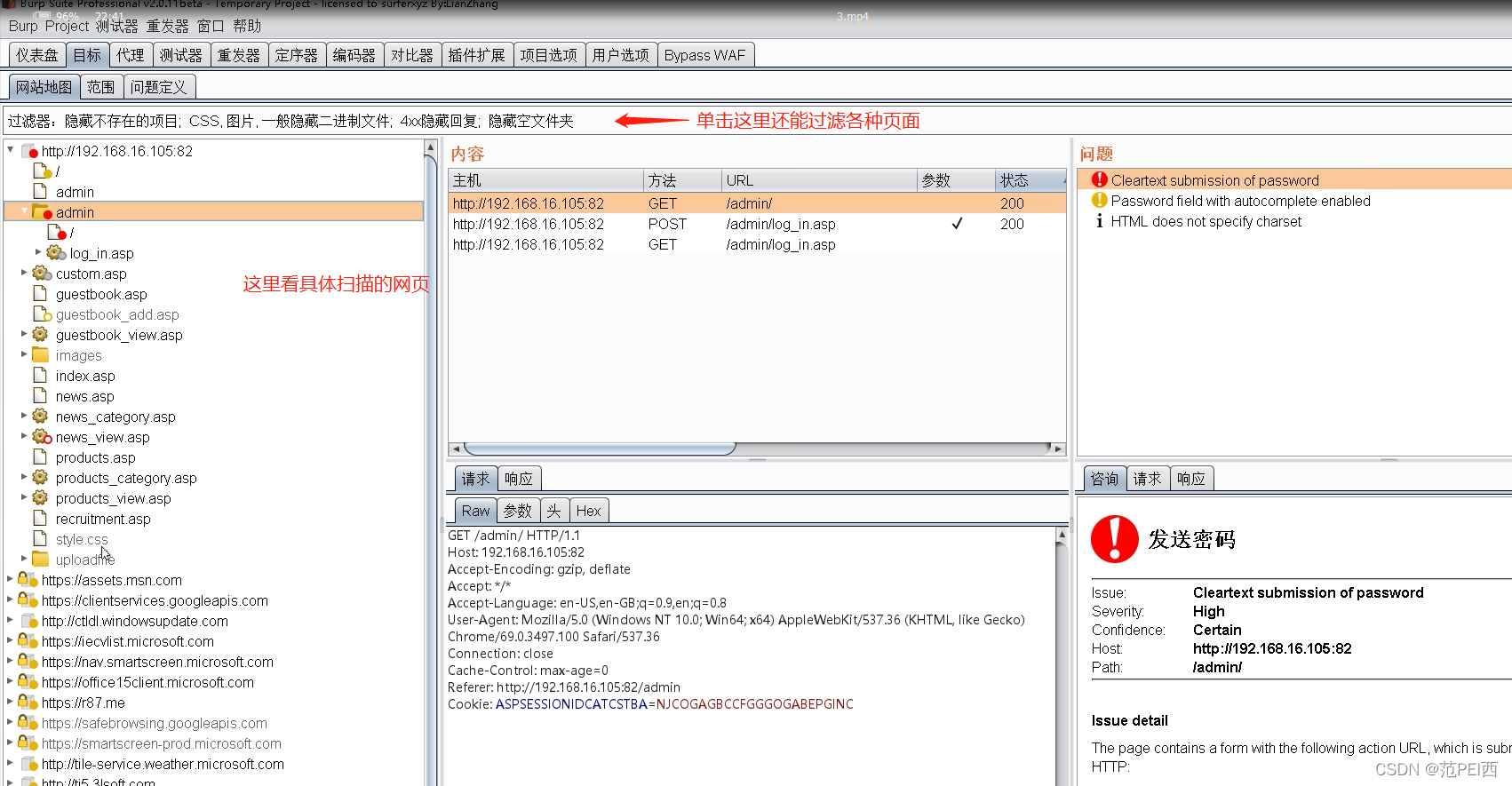
Task: Open the 请求 tab in issue panel
Action: [1148, 479]
